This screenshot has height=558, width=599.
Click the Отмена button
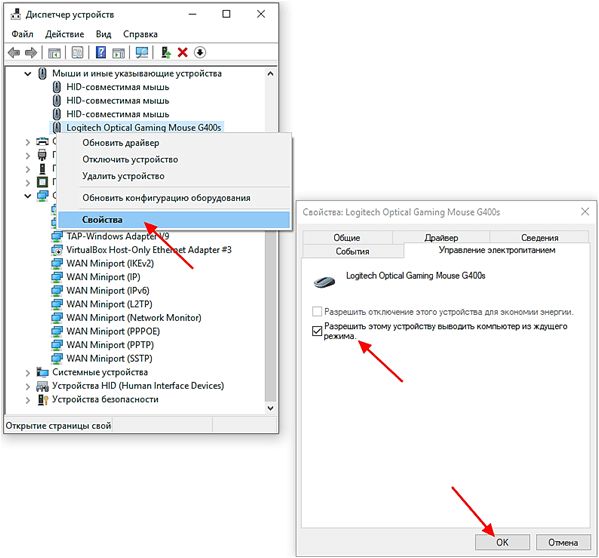tap(563, 542)
